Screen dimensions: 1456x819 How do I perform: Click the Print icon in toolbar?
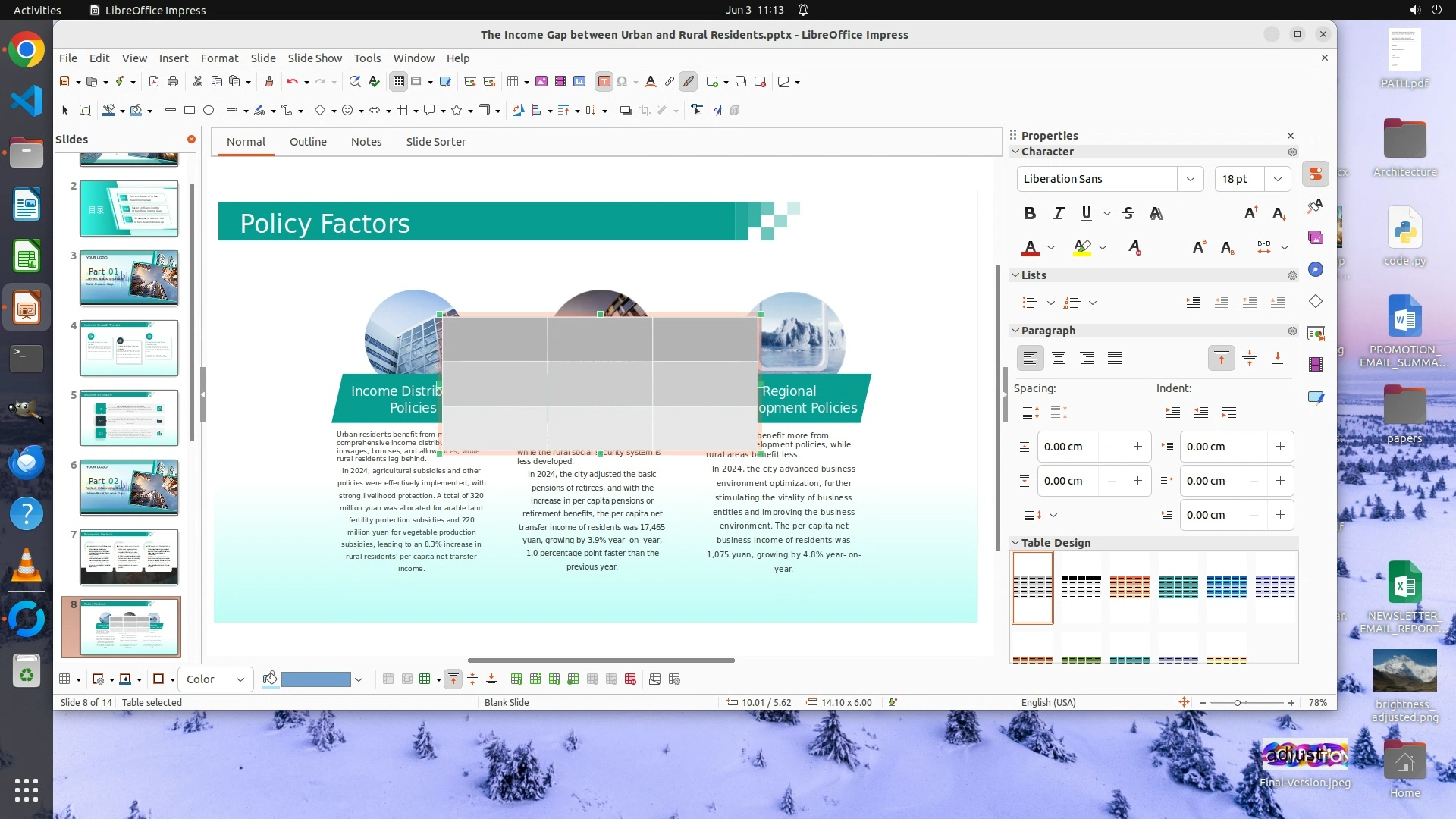coord(173,81)
